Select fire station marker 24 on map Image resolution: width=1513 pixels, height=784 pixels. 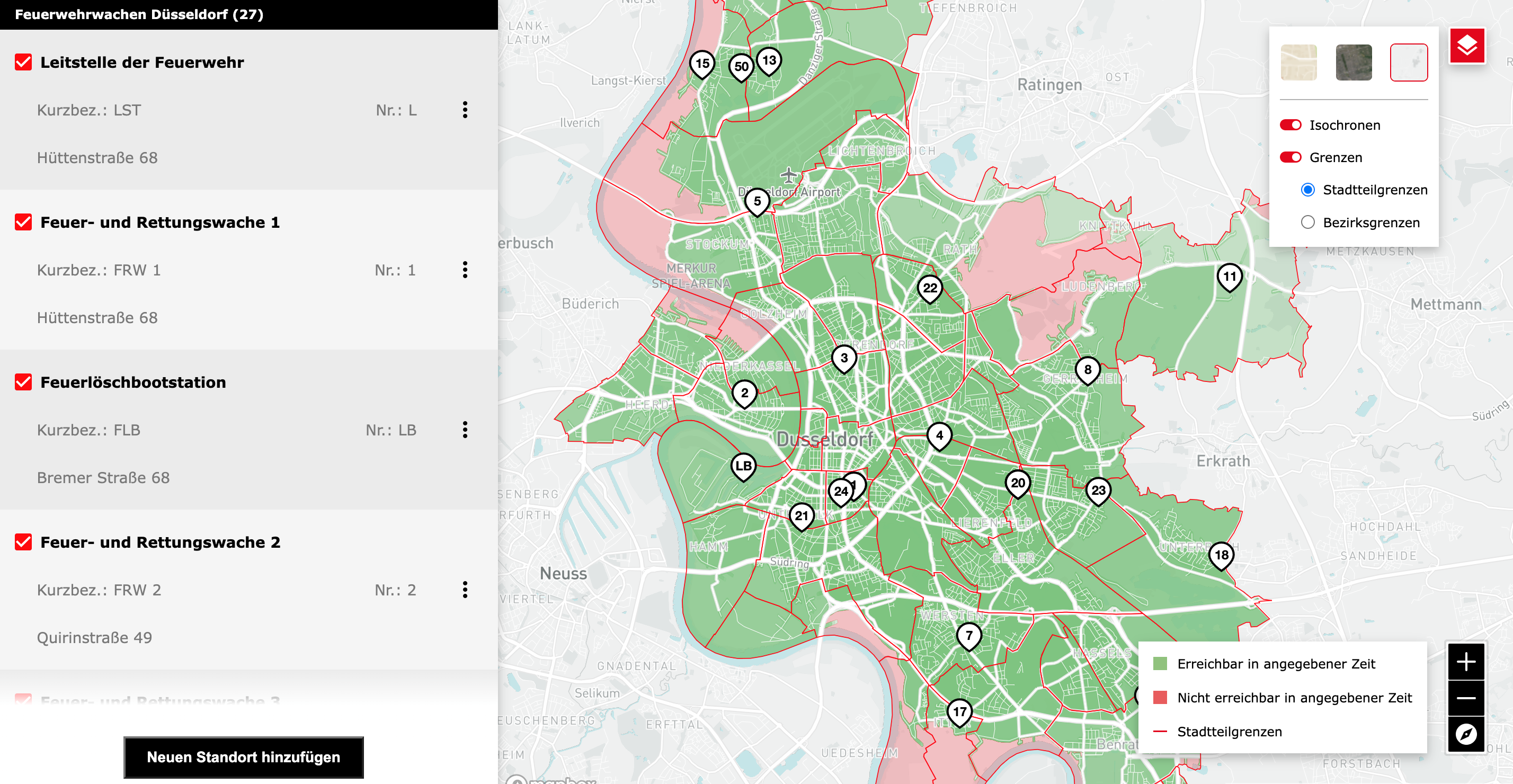[841, 492]
